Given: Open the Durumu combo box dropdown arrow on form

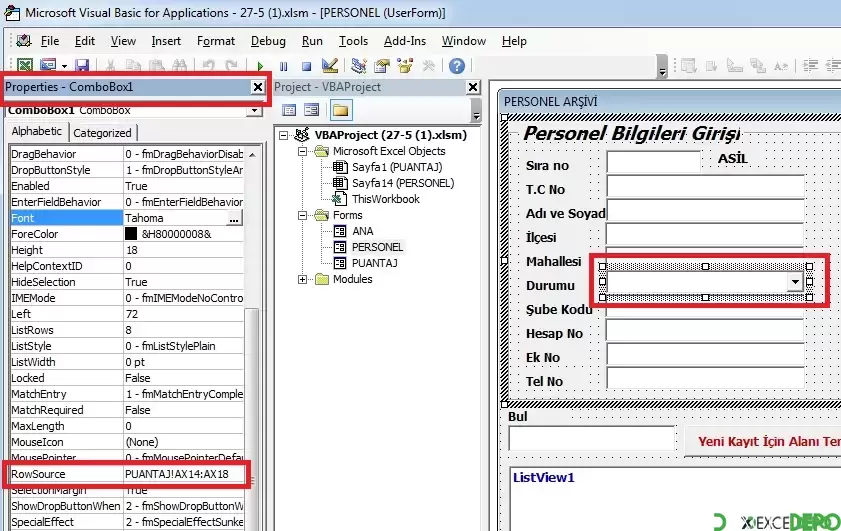Looking at the screenshot, I should point(795,282).
